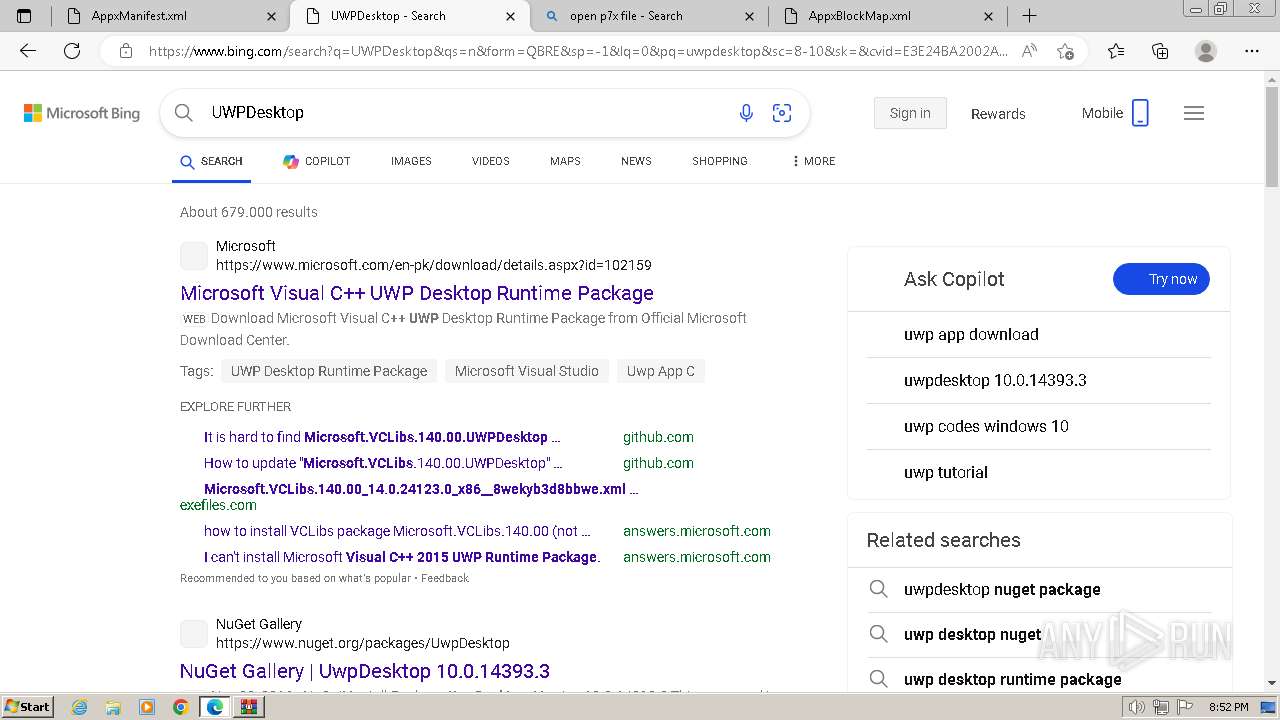
Task: Open the Settings and more ellipsis menu
Action: point(1252,51)
